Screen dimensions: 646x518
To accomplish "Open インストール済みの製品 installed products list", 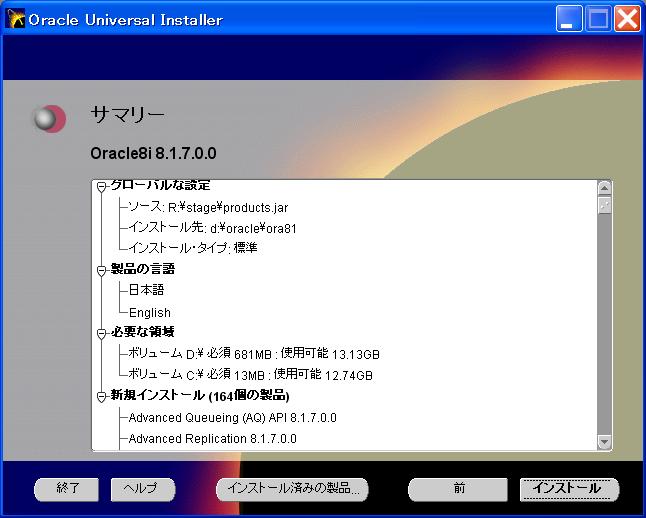I will (292, 489).
